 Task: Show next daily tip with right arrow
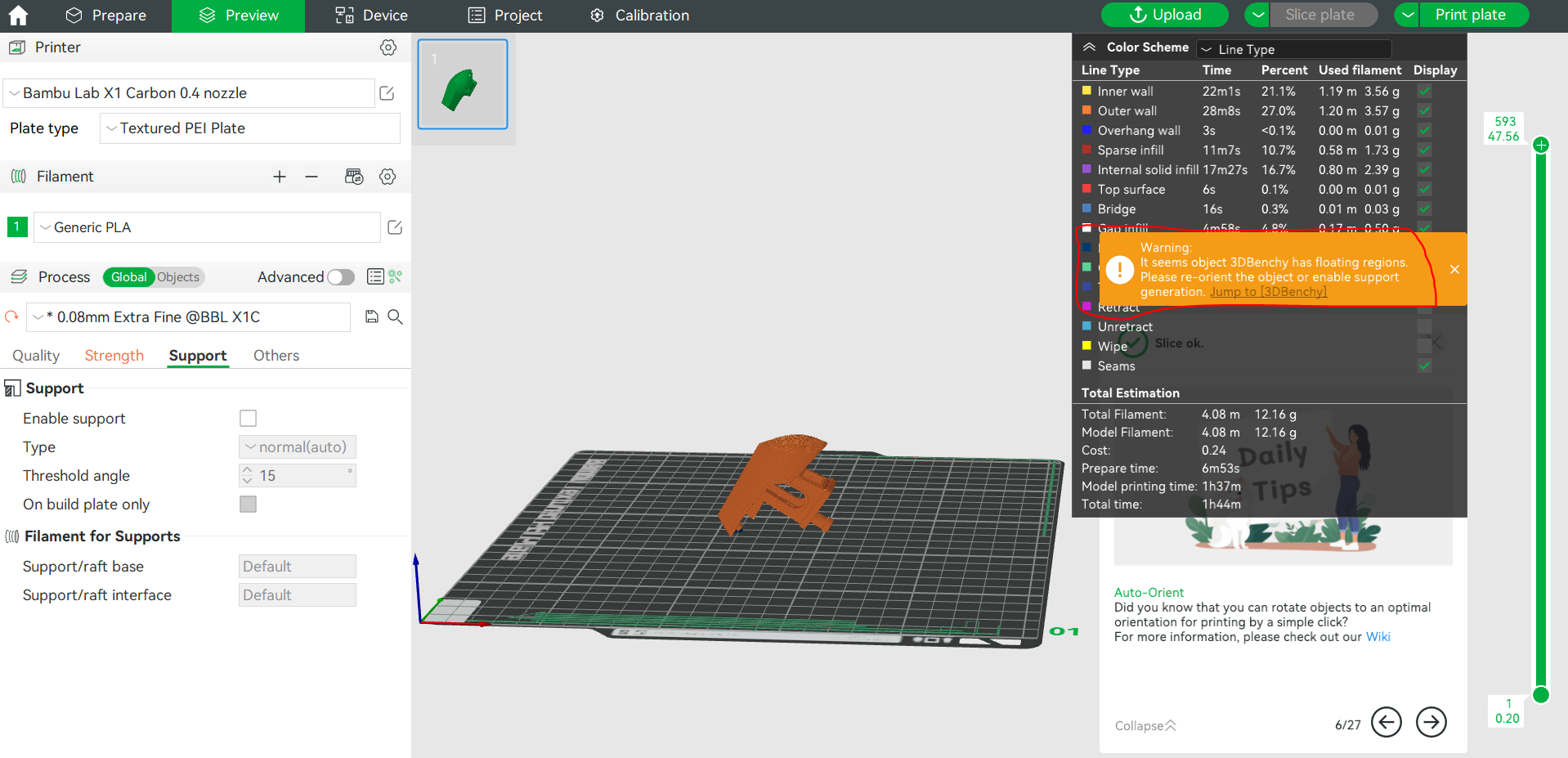(1431, 722)
